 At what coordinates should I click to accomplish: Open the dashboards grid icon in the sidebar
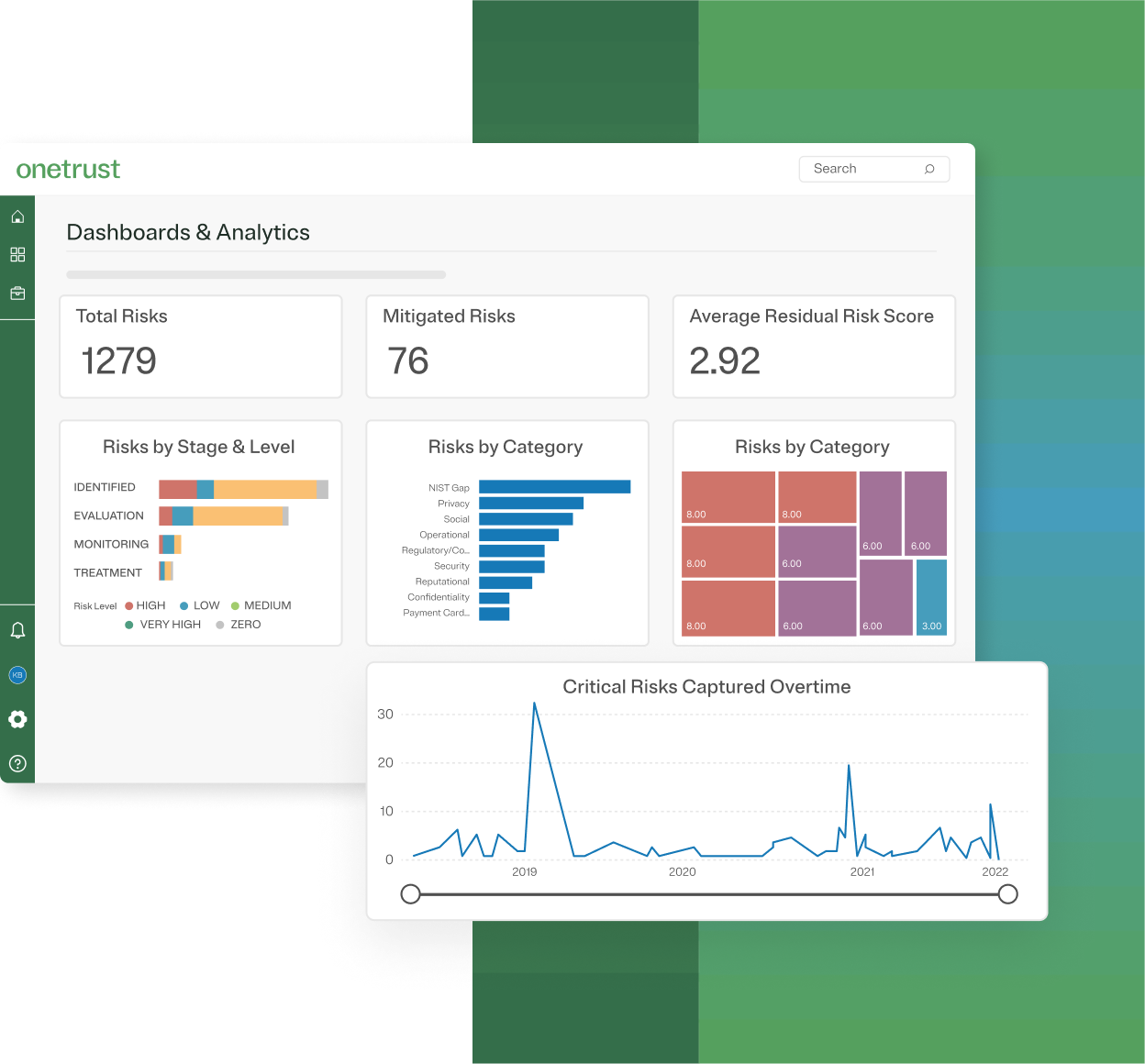pyautogui.click(x=17, y=255)
